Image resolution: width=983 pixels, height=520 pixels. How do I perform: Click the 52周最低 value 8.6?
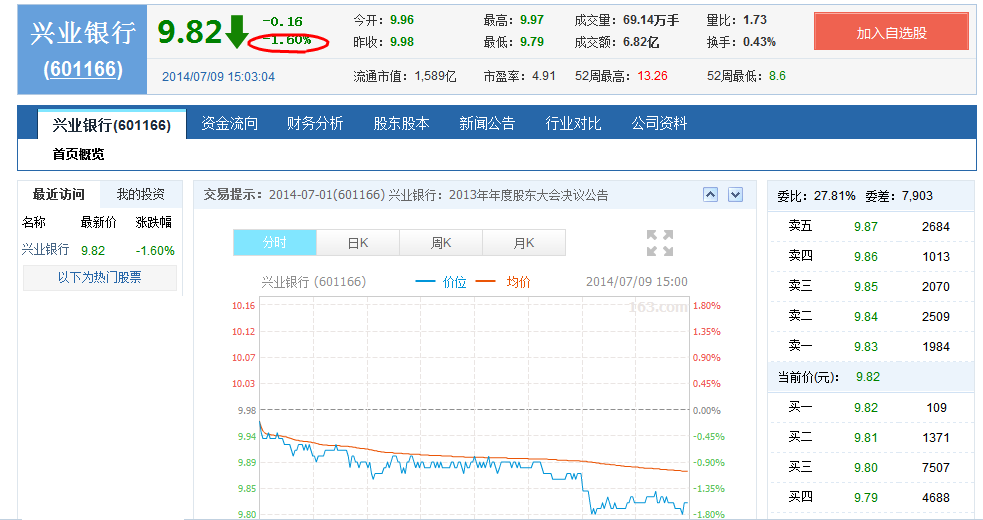tap(777, 76)
